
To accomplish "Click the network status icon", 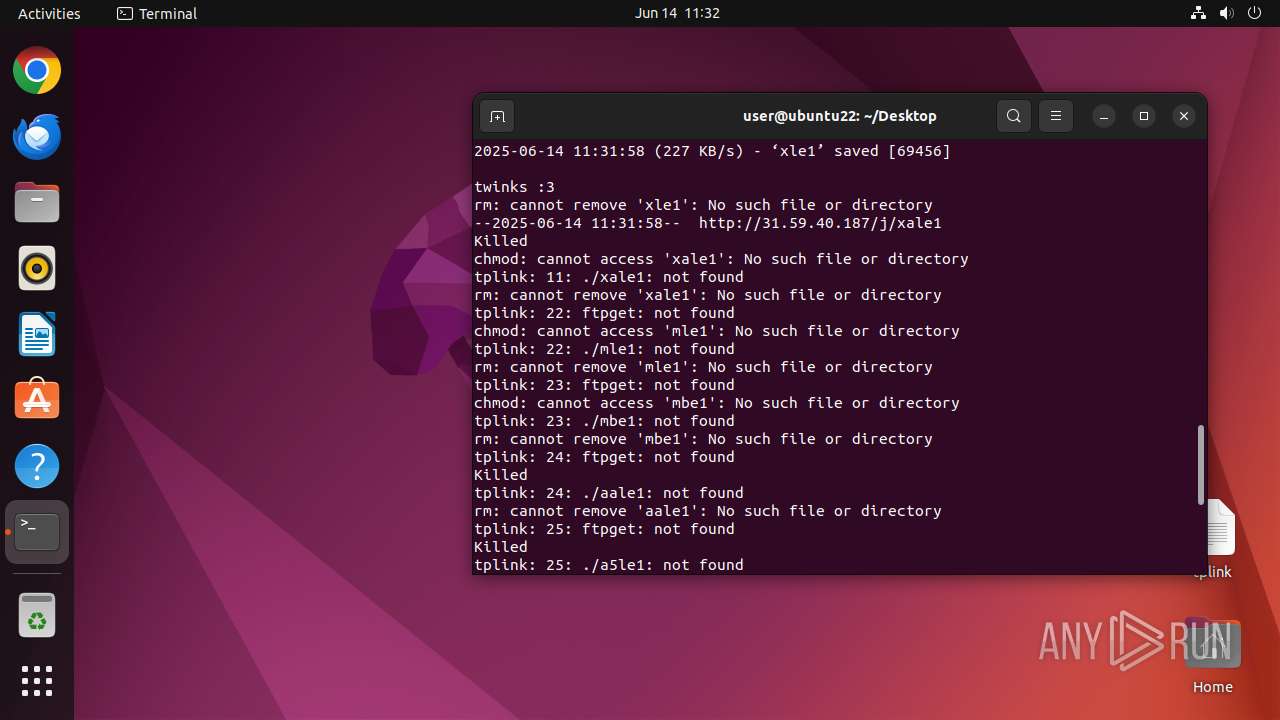I will [1199, 13].
